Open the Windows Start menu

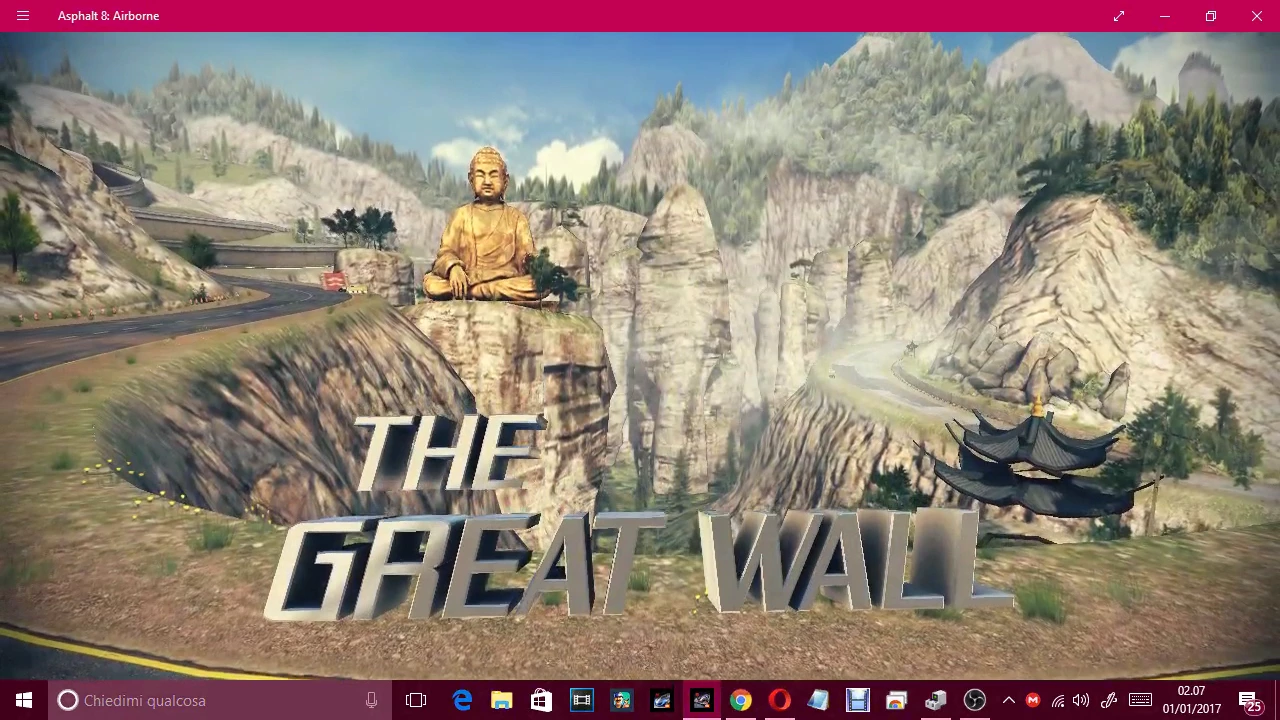(x=24, y=701)
